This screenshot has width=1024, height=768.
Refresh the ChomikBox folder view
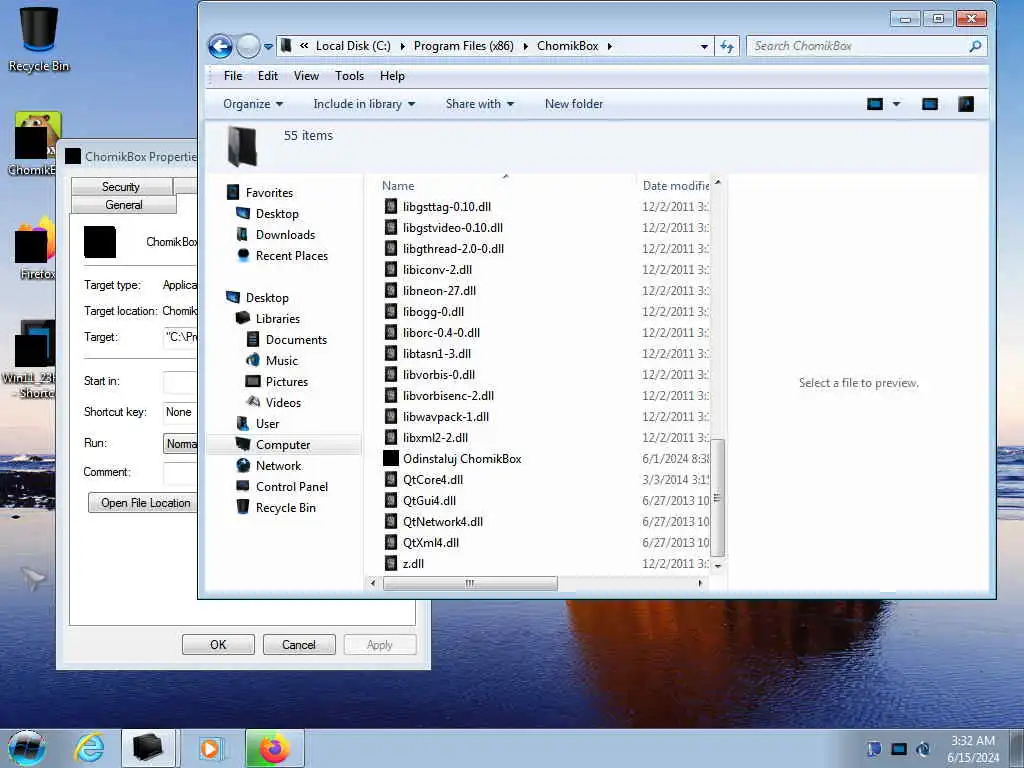(727, 46)
